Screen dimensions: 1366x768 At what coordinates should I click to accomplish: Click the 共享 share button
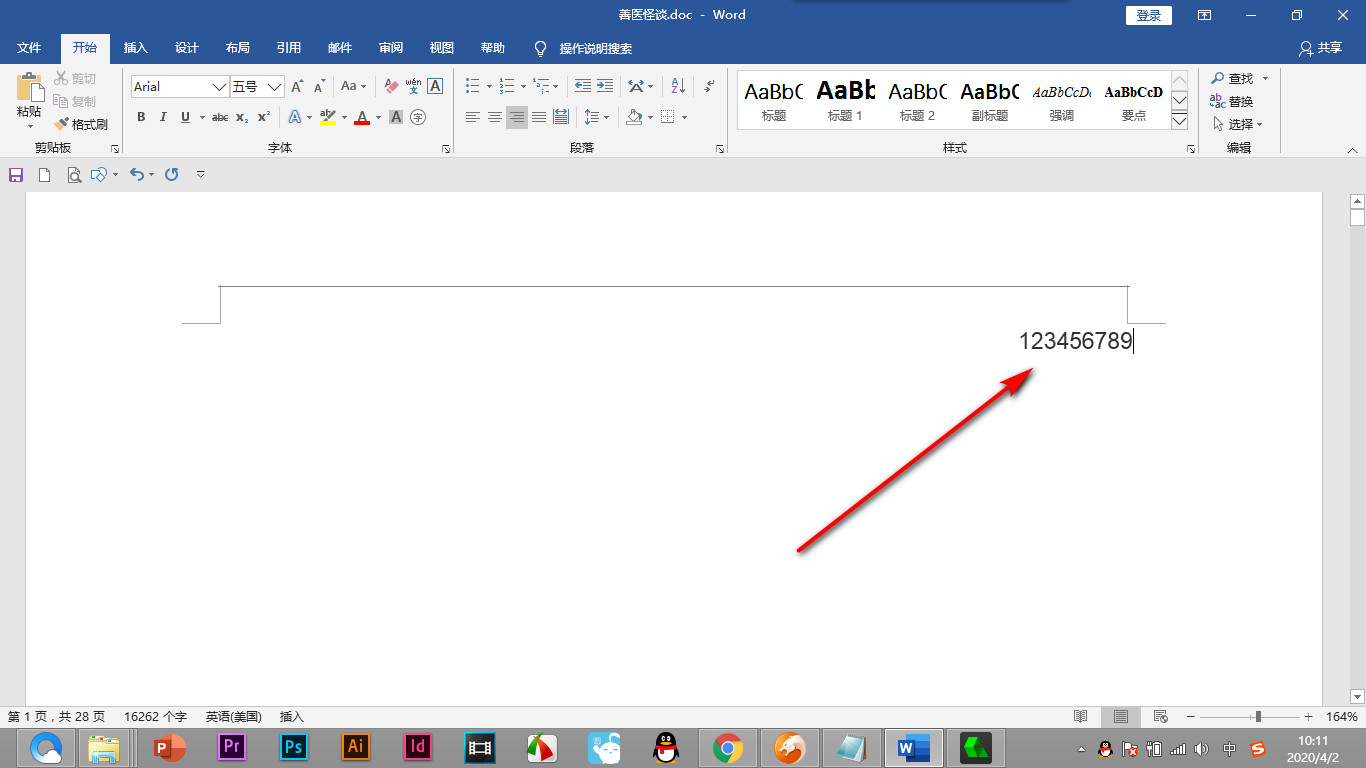1320,48
